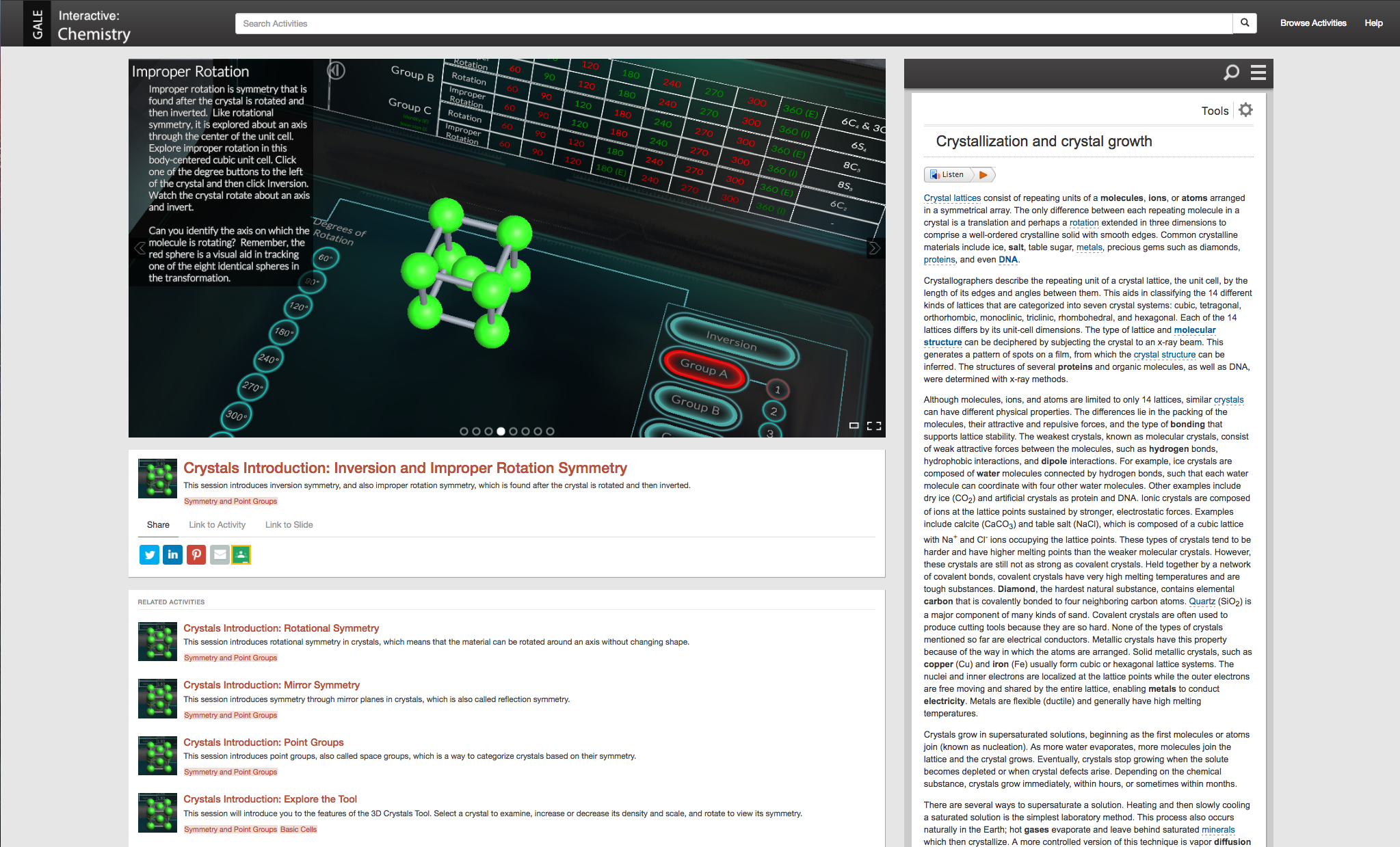Share the activity on Twitter
This screenshot has width=1400, height=847.
click(x=149, y=554)
